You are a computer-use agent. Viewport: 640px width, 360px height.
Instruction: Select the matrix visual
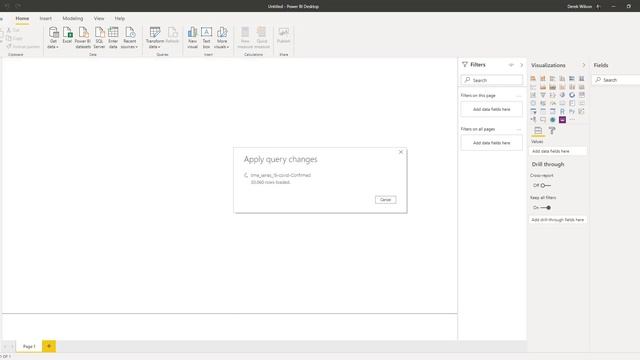tap(553, 111)
